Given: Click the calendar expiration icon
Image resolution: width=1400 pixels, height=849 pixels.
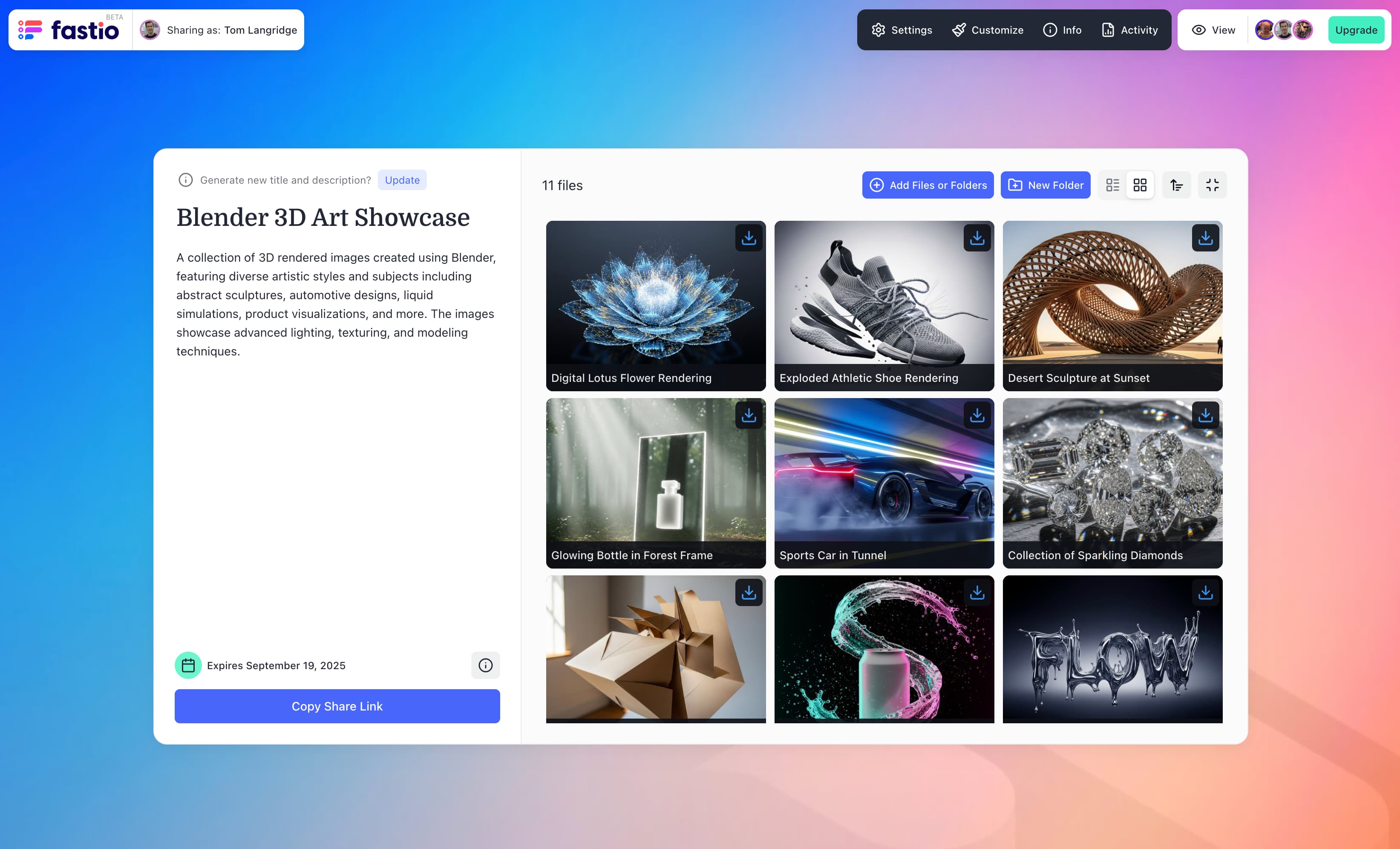Looking at the screenshot, I should click(188, 665).
